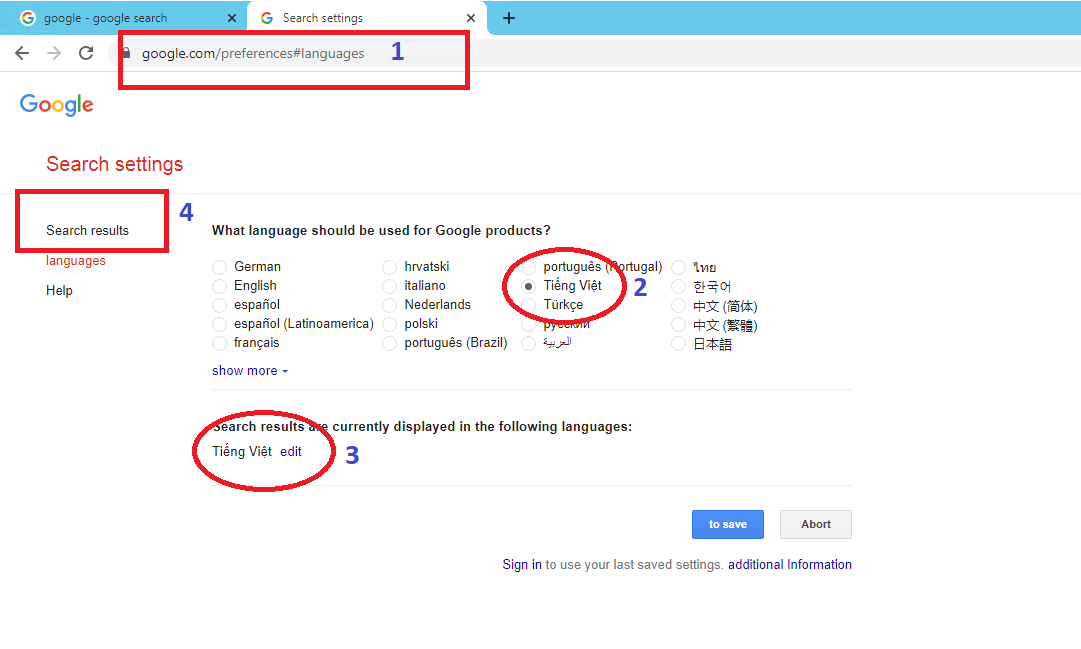Select the italiano radio button
The height and width of the screenshot is (649, 1081).
(389, 286)
